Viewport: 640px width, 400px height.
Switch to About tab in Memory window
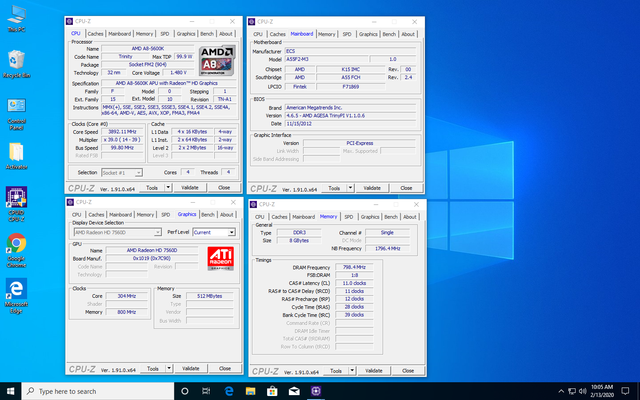pos(410,217)
